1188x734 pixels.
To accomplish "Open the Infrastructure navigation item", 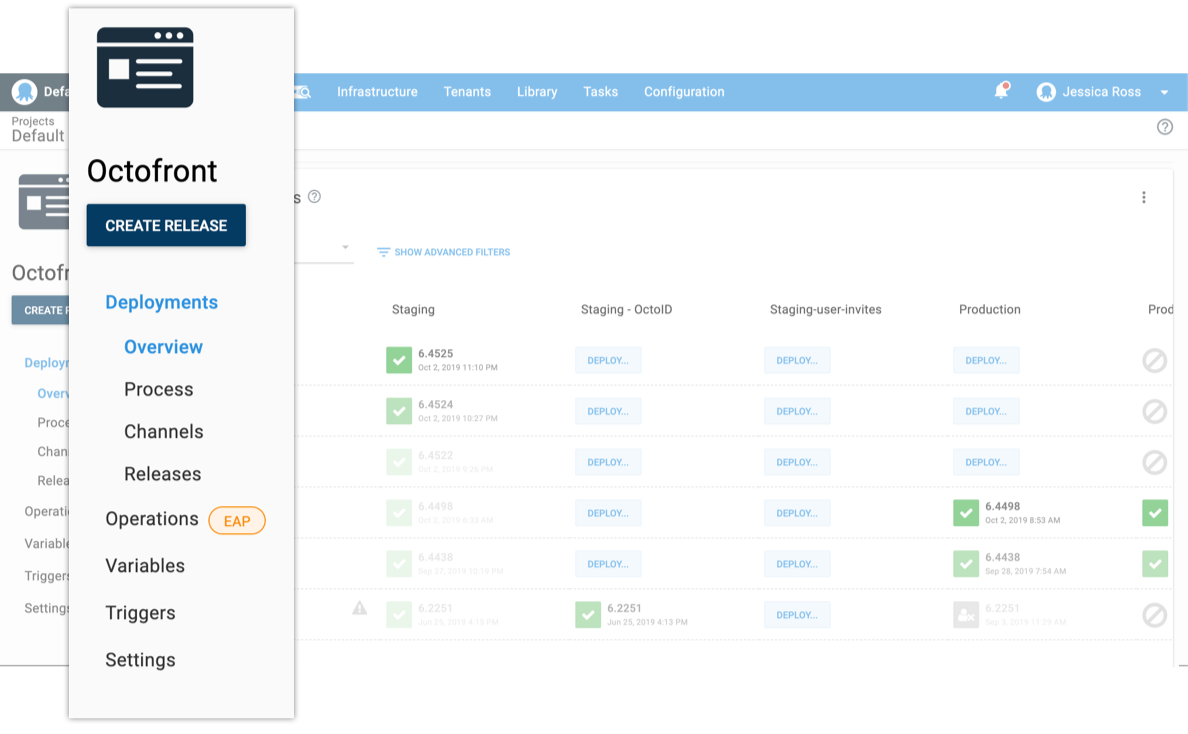I will tap(377, 91).
